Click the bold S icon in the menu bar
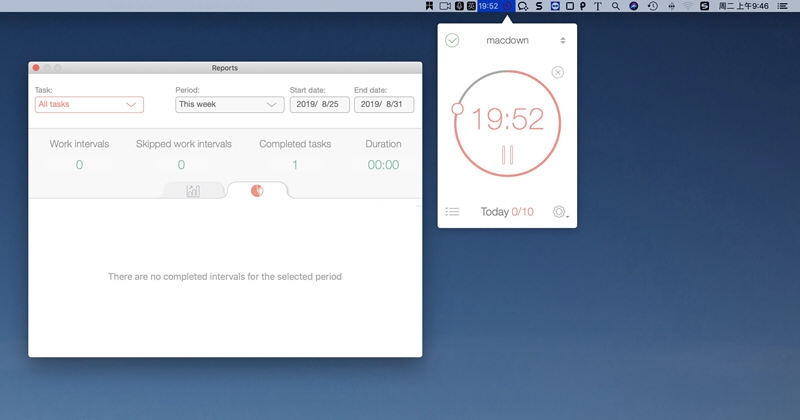Image resolution: width=800 pixels, height=420 pixels. click(539, 6)
